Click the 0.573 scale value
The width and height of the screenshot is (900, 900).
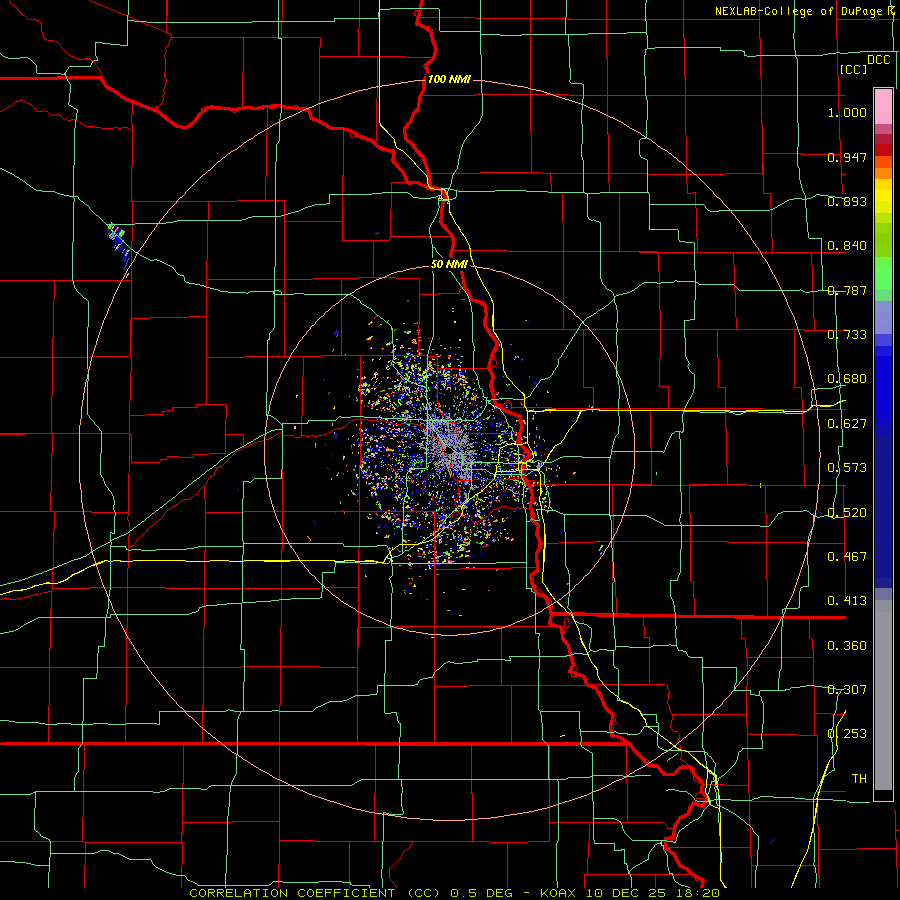(847, 468)
